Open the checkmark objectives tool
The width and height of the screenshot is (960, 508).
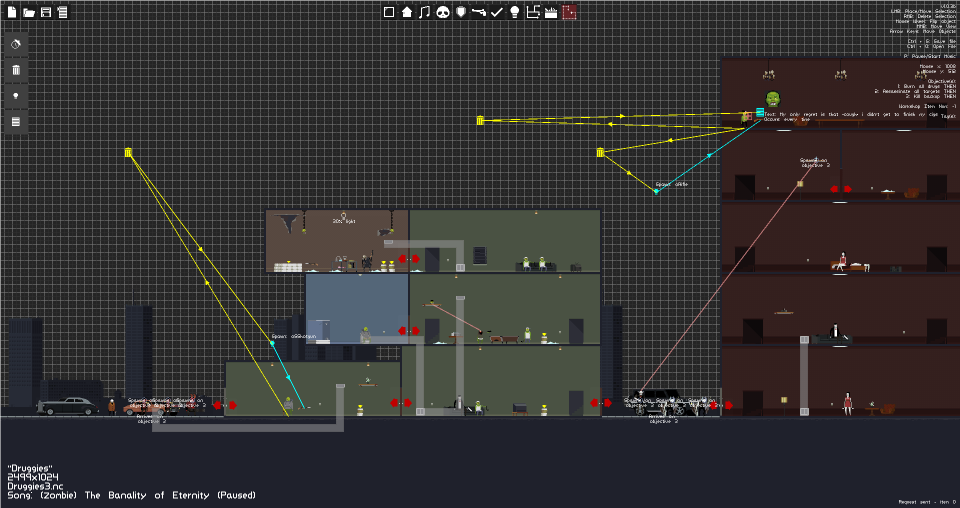click(x=497, y=12)
